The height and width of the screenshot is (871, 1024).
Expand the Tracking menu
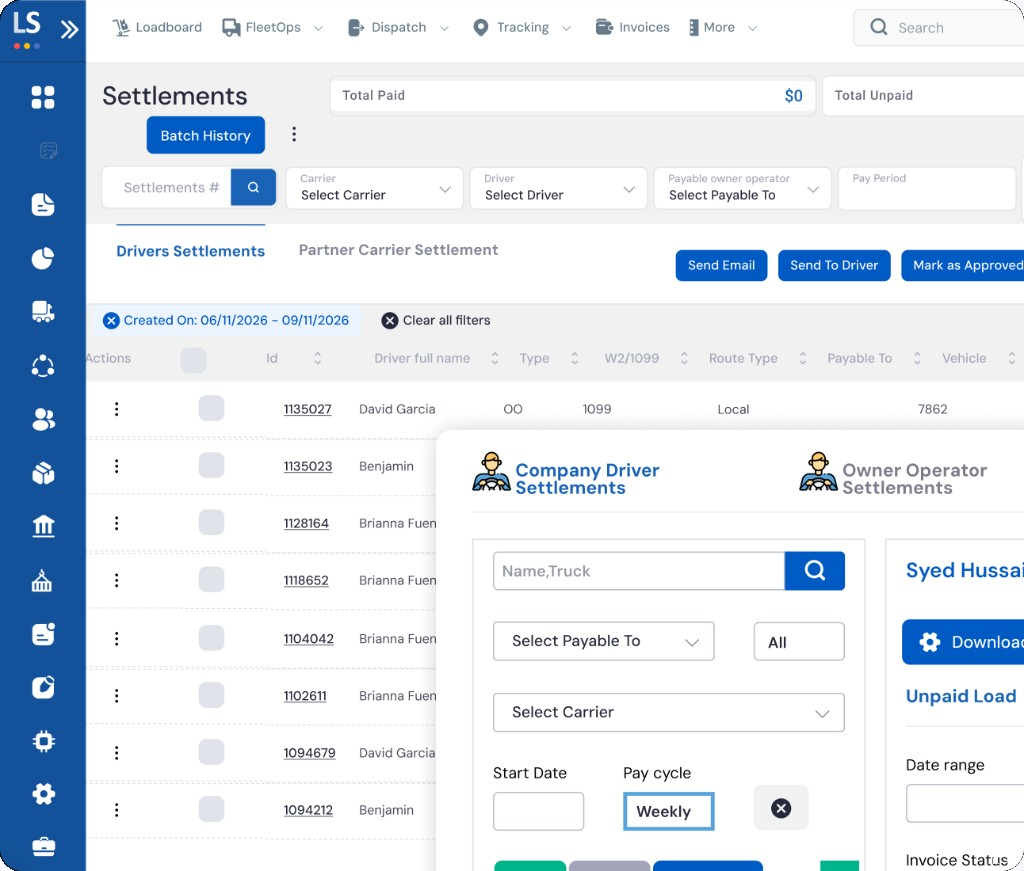point(522,27)
